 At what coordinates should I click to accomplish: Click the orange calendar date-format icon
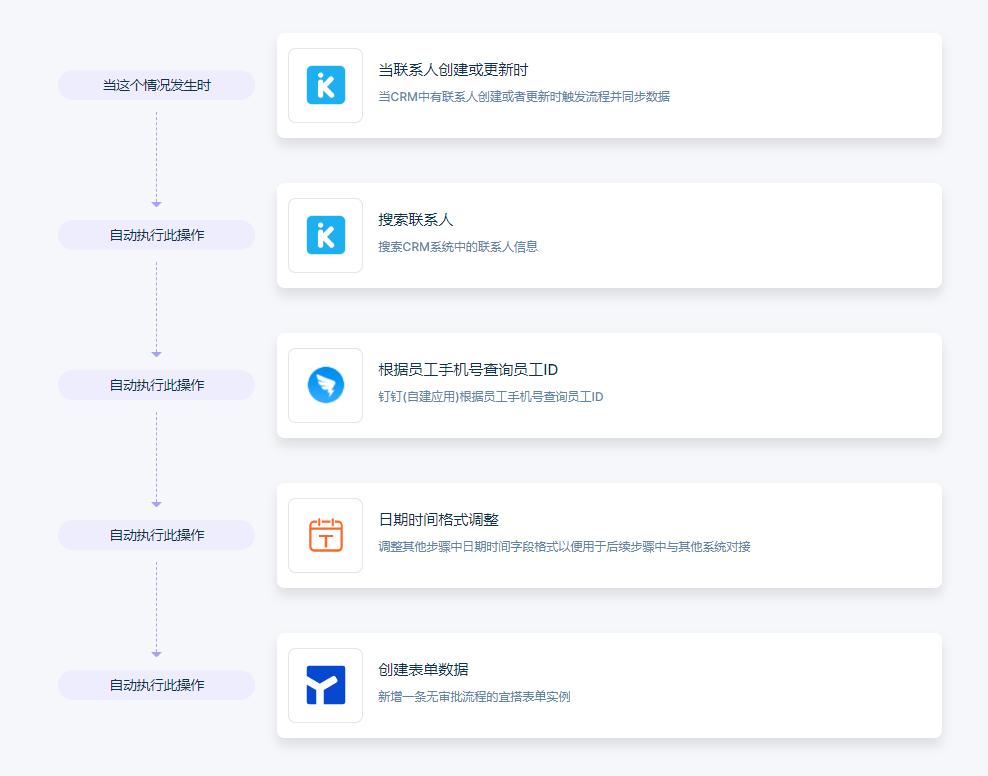point(325,535)
